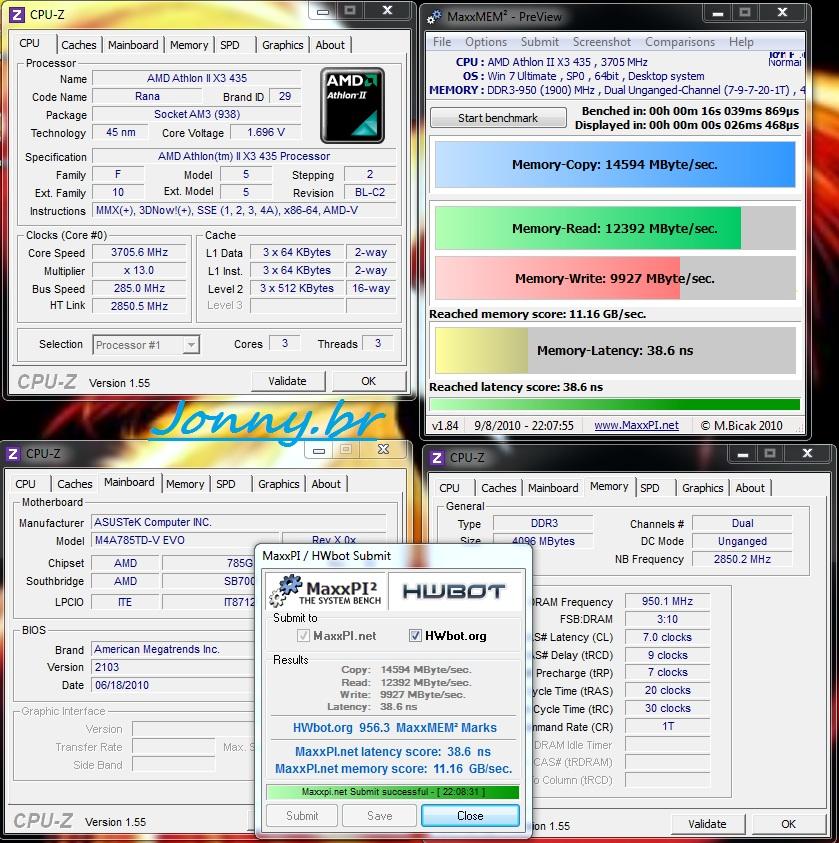Open the Comparisons menu in MaxxMEM
This screenshot has width=839, height=843.
(x=680, y=42)
